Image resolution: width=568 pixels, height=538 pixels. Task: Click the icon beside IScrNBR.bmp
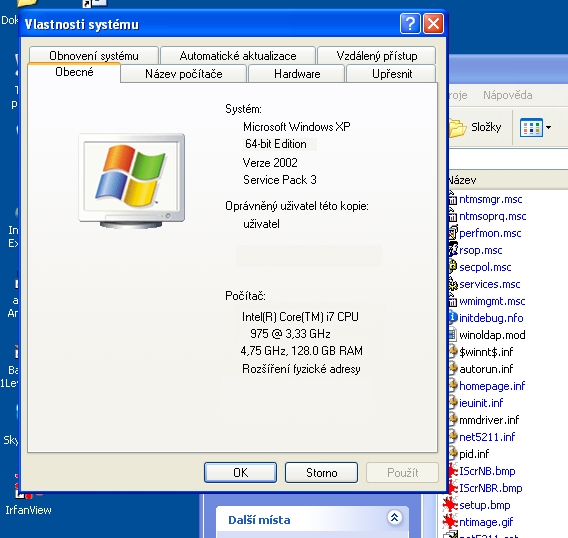click(452, 488)
